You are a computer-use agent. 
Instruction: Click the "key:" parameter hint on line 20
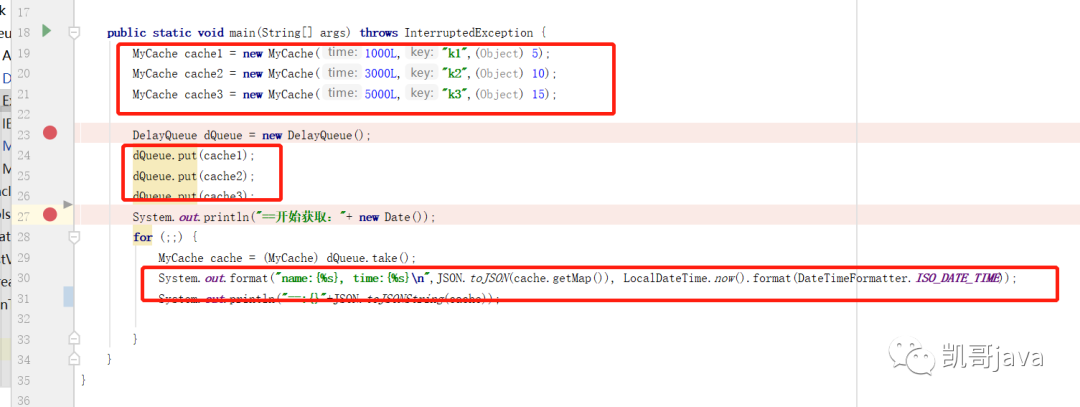pyautogui.click(x=421, y=73)
